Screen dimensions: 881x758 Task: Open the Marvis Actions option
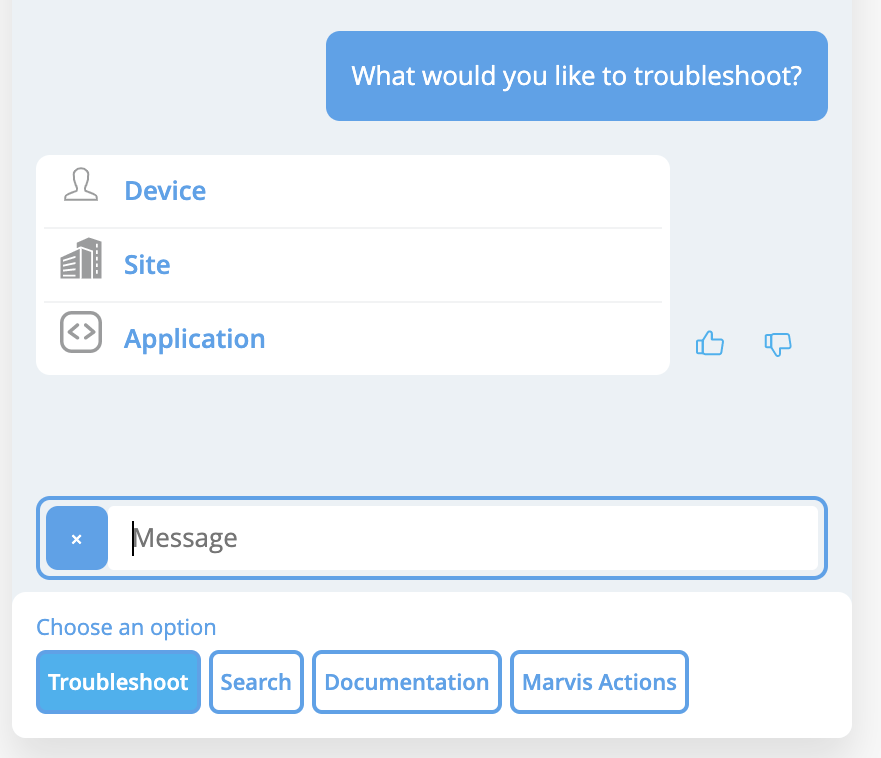(599, 682)
